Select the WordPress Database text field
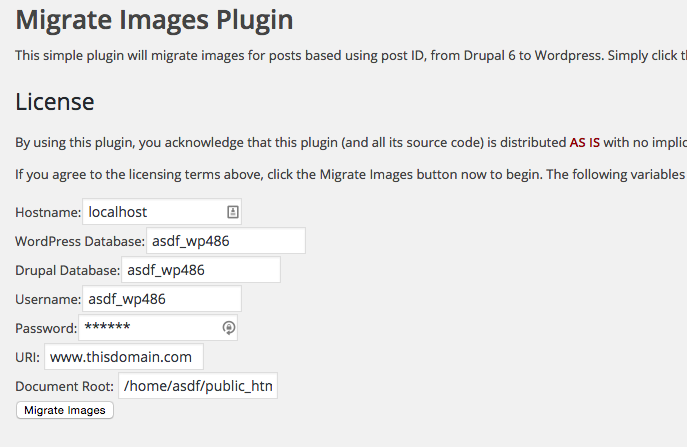 coord(226,241)
